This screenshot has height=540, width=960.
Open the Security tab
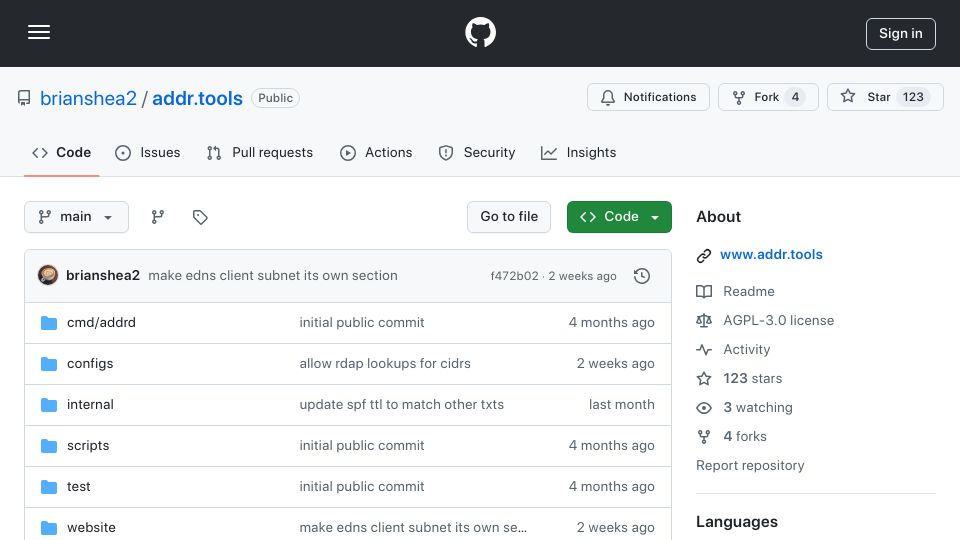point(477,152)
